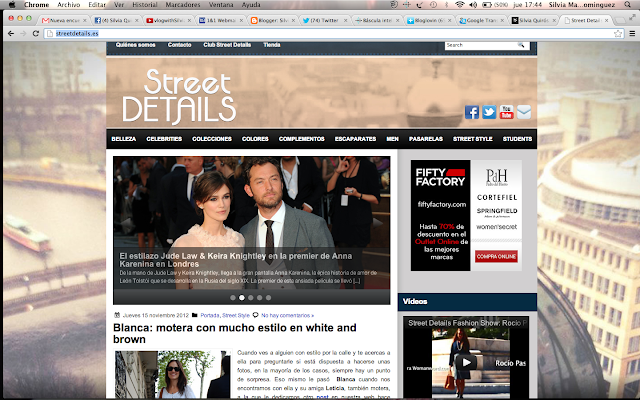Open the Ayuda menu
640x400 pixels.
click(x=251, y=5)
